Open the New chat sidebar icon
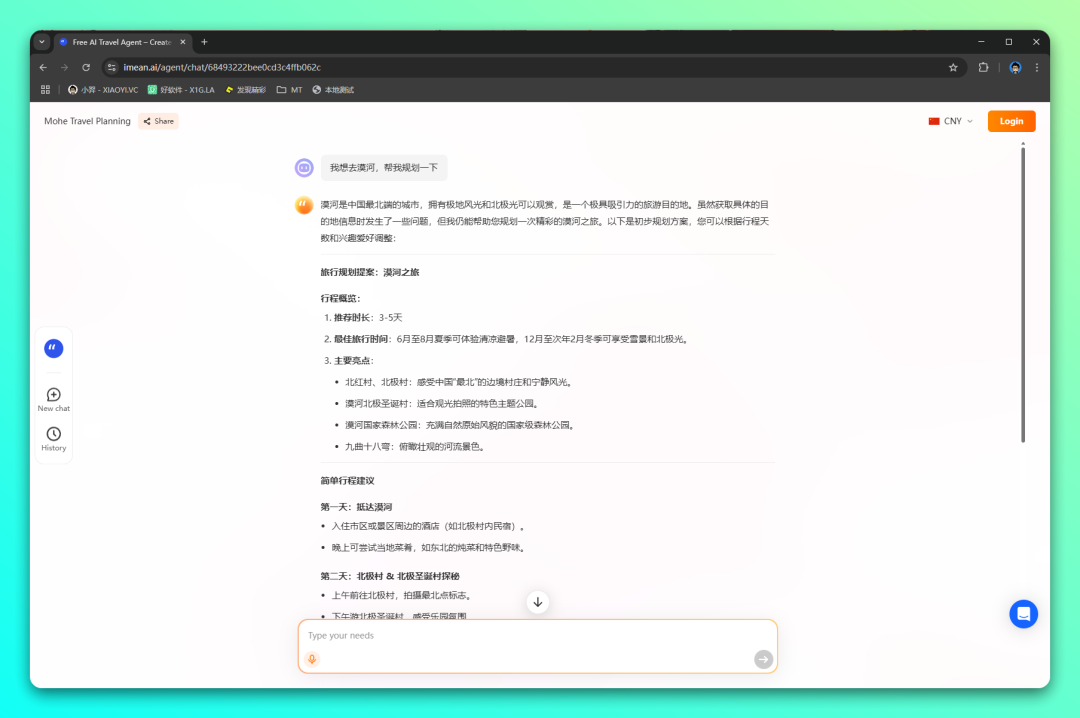1080x718 pixels. coord(54,395)
